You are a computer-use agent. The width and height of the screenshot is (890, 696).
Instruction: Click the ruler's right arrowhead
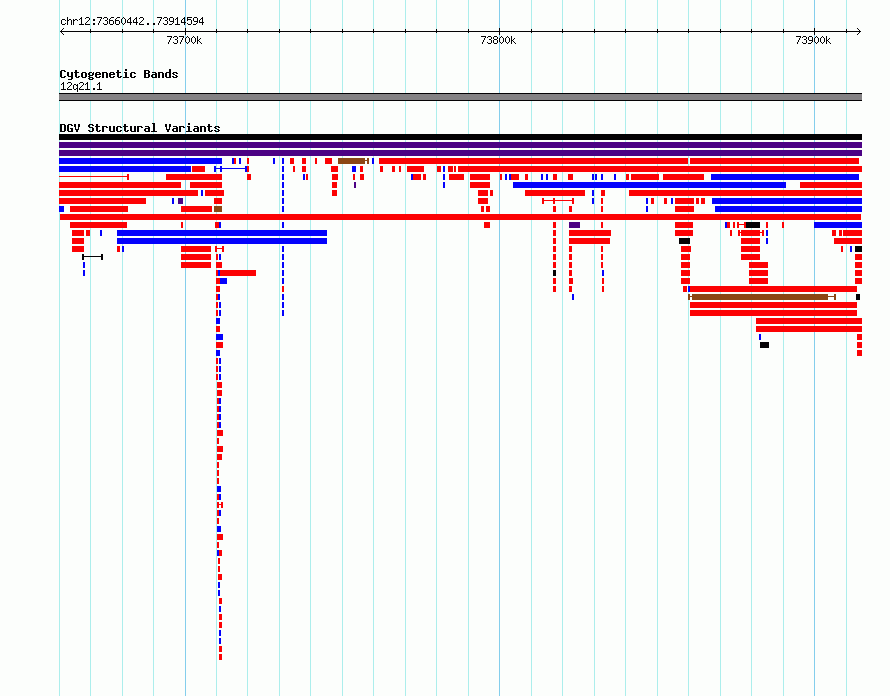[858, 32]
